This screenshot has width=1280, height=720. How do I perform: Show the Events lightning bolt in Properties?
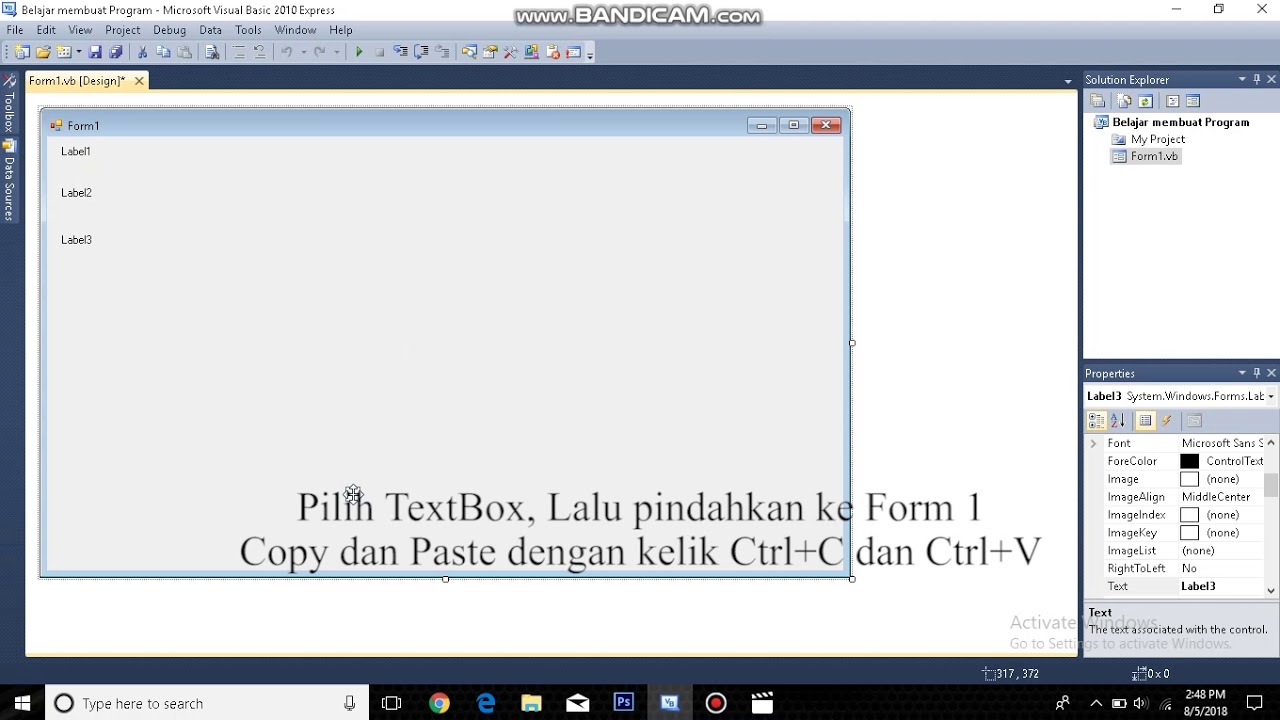[x=1167, y=421]
